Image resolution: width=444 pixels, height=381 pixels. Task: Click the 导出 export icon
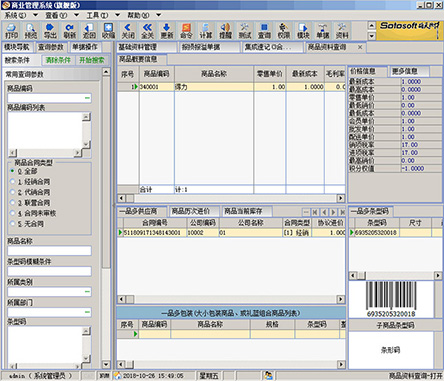point(50,31)
